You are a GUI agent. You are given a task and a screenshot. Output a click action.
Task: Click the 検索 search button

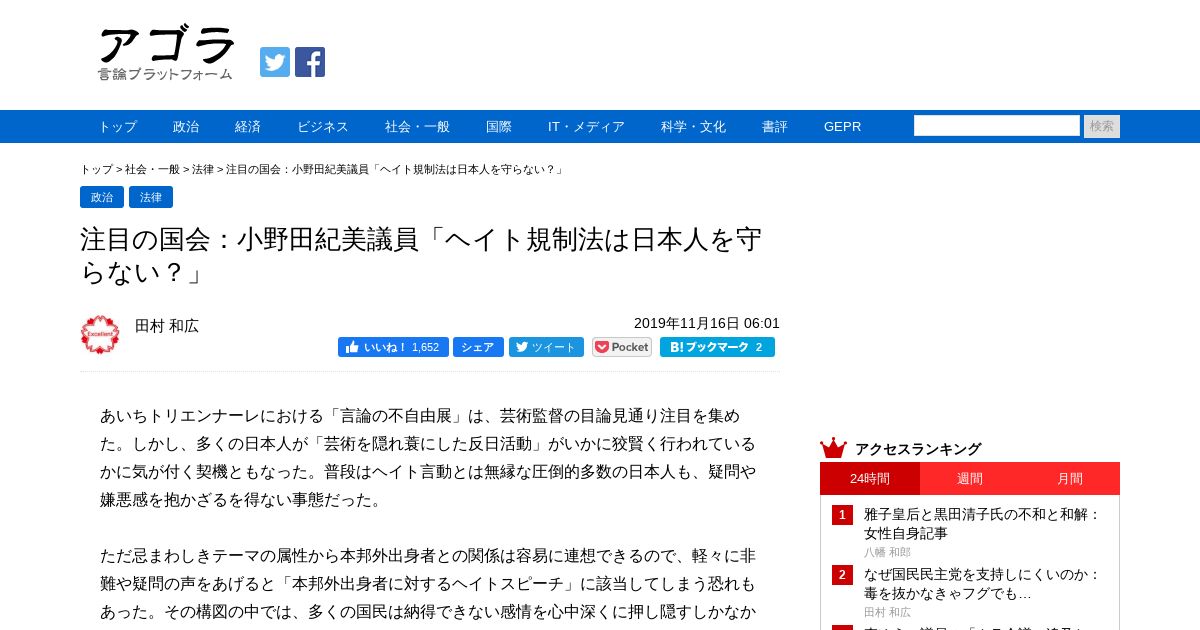pos(1102,126)
